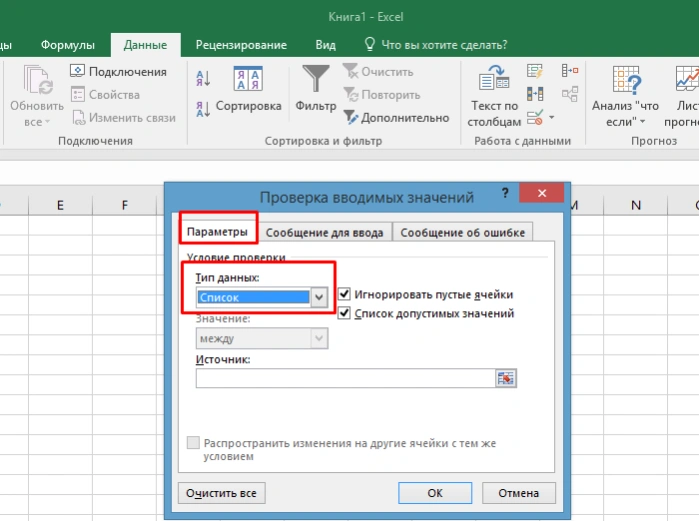
Task: Click the OK button
Action: coord(435,493)
